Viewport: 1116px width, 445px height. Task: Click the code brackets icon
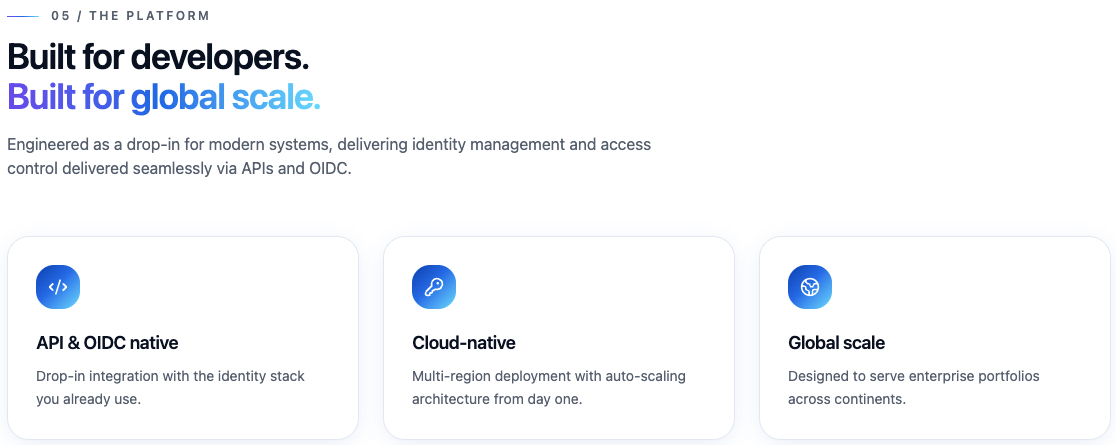click(58, 287)
